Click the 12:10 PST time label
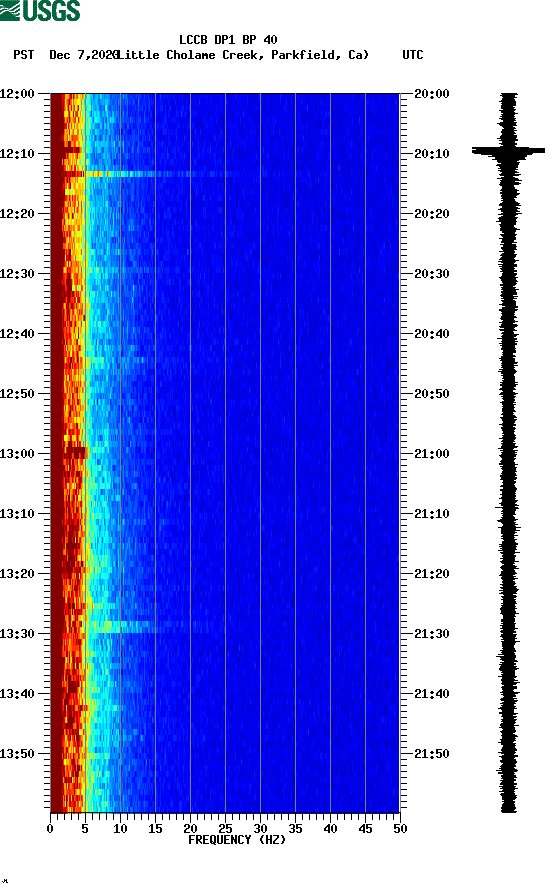Image resolution: width=552 pixels, height=892 pixels. (17, 154)
